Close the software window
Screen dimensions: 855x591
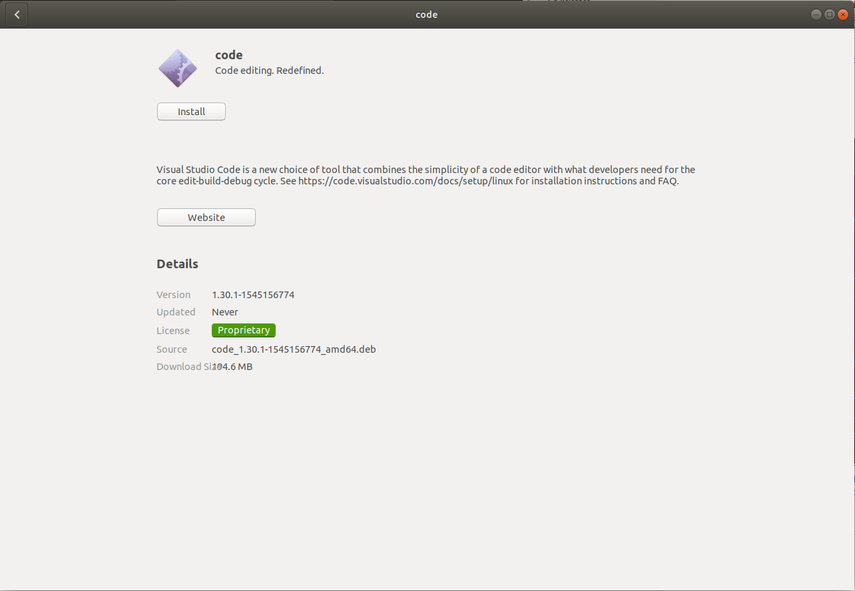[842, 15]
